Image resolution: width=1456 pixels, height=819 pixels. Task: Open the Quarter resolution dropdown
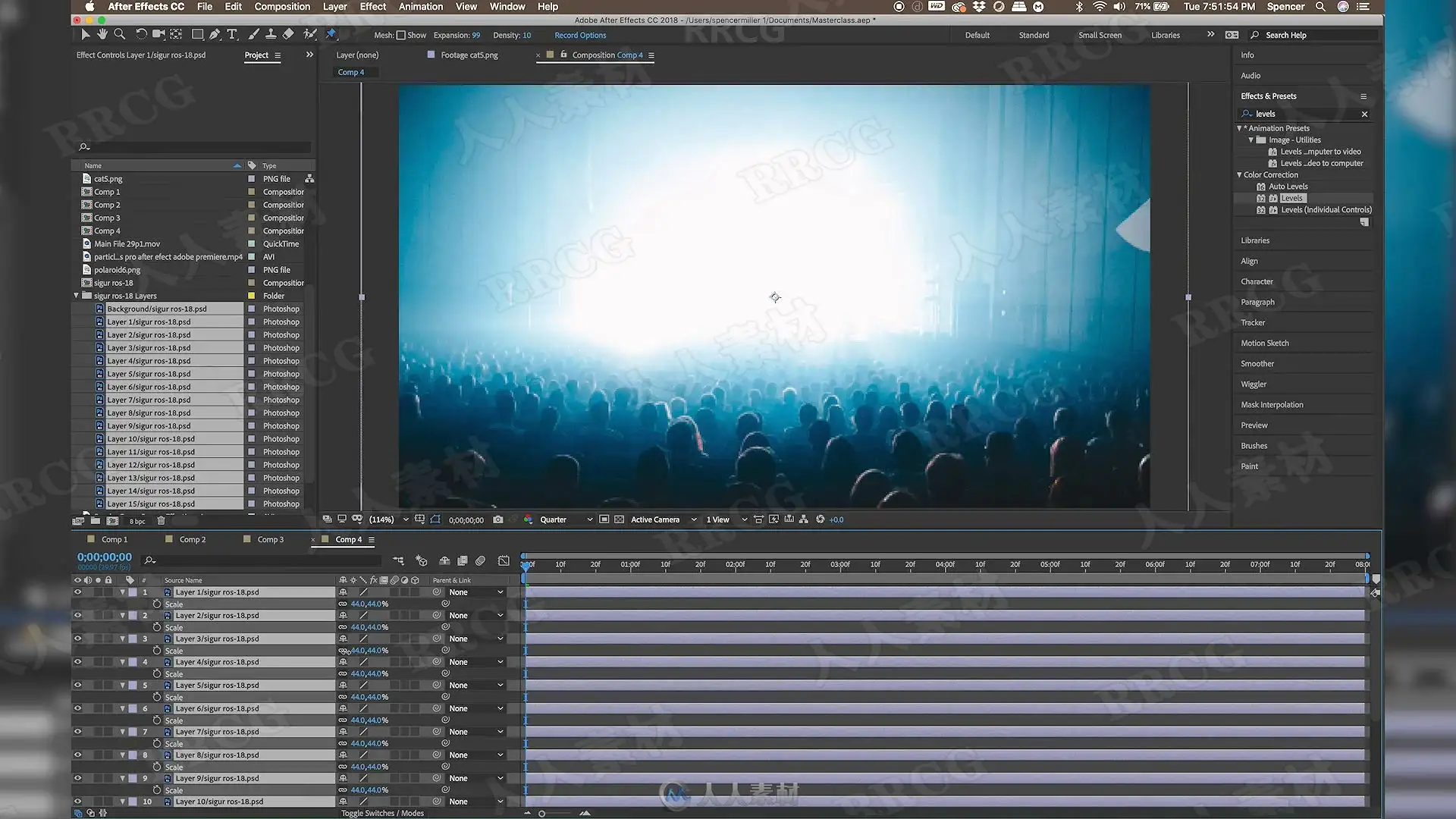tap(566, 519)
